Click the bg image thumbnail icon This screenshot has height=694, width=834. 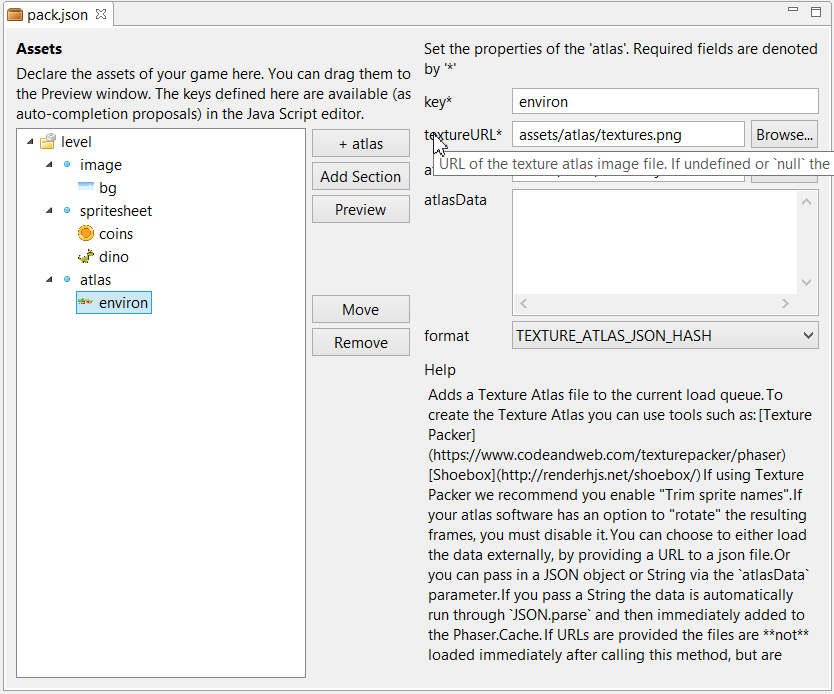click(x=86, y=187)
